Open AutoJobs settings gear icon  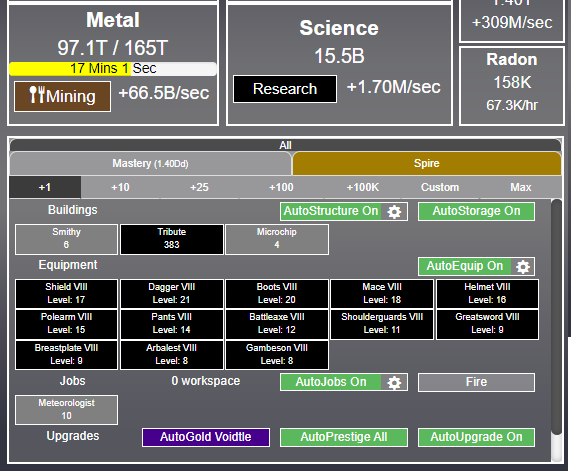coord(394,382)
